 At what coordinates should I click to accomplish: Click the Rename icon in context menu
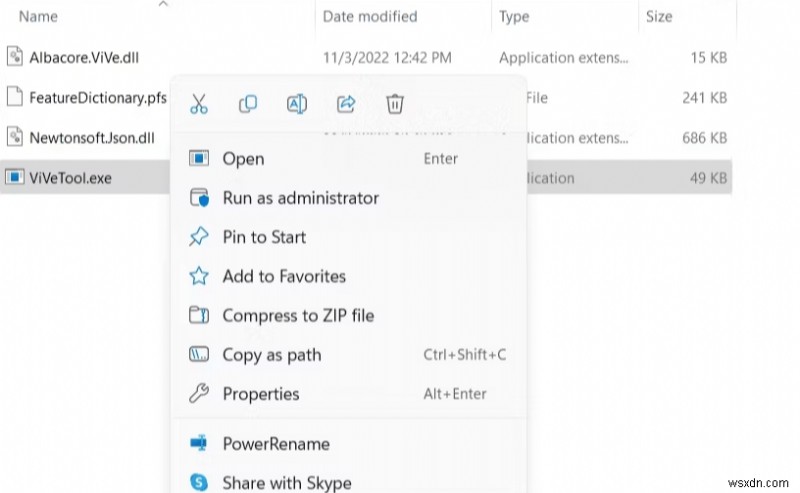(x=297, y=104)
